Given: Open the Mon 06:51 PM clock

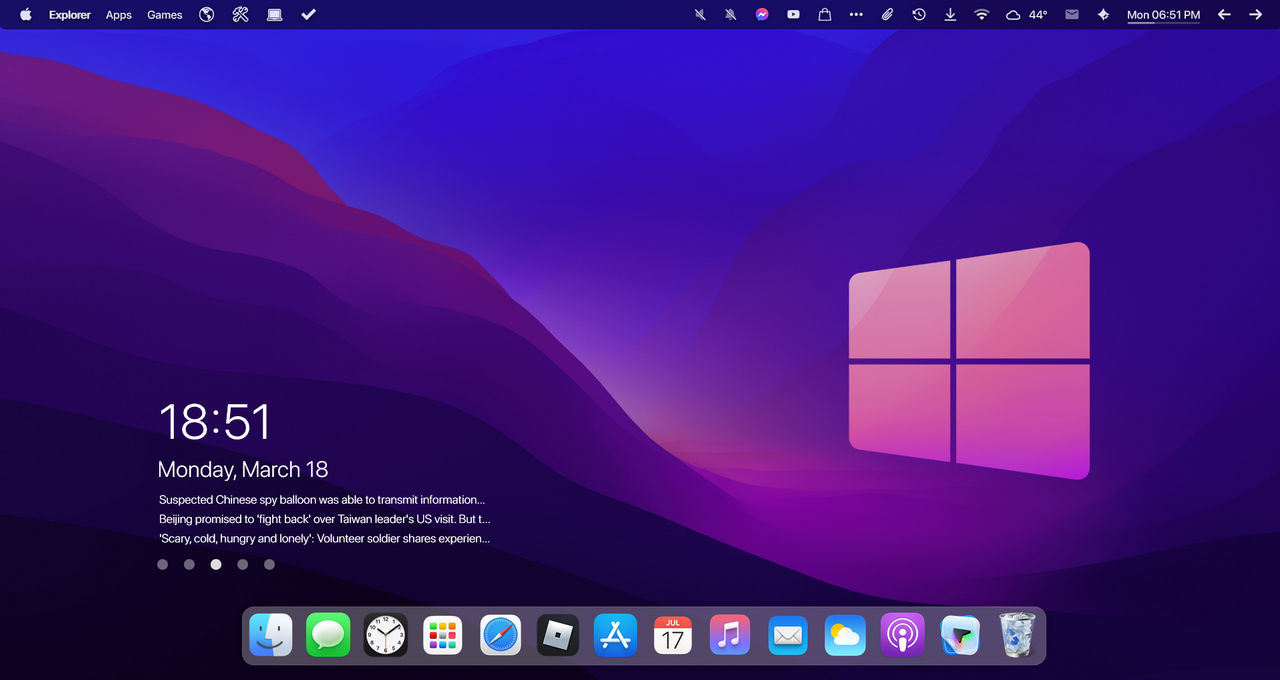Looking at the screenshot, I should pyautogui.click(x=1163, y=15).
